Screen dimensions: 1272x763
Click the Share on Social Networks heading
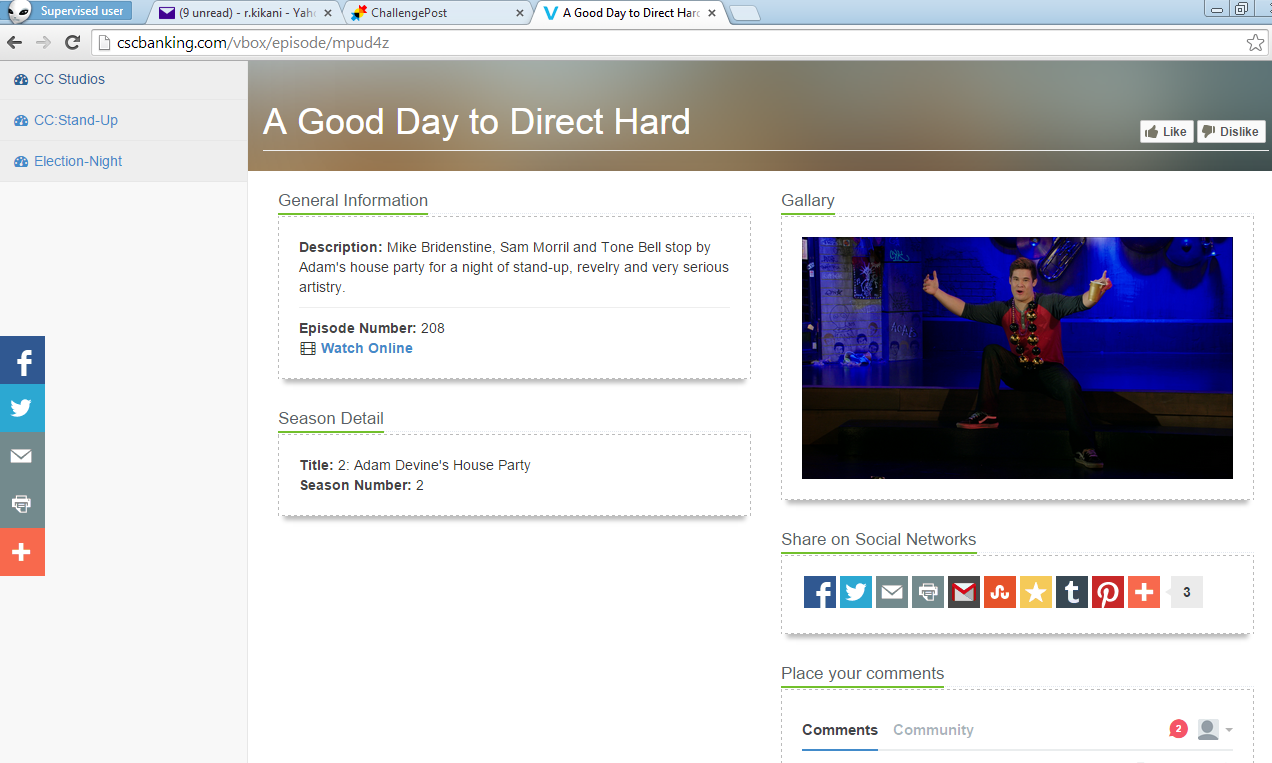[879, 539]
